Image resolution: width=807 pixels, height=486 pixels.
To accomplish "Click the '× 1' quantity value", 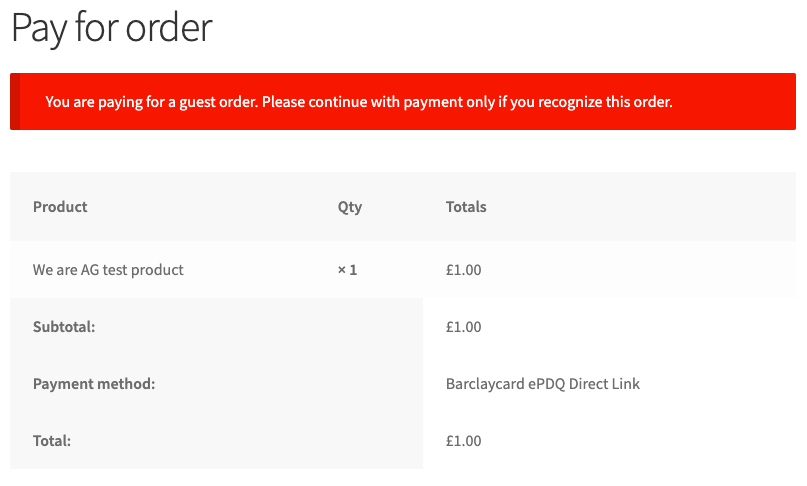I will [347, 270].
